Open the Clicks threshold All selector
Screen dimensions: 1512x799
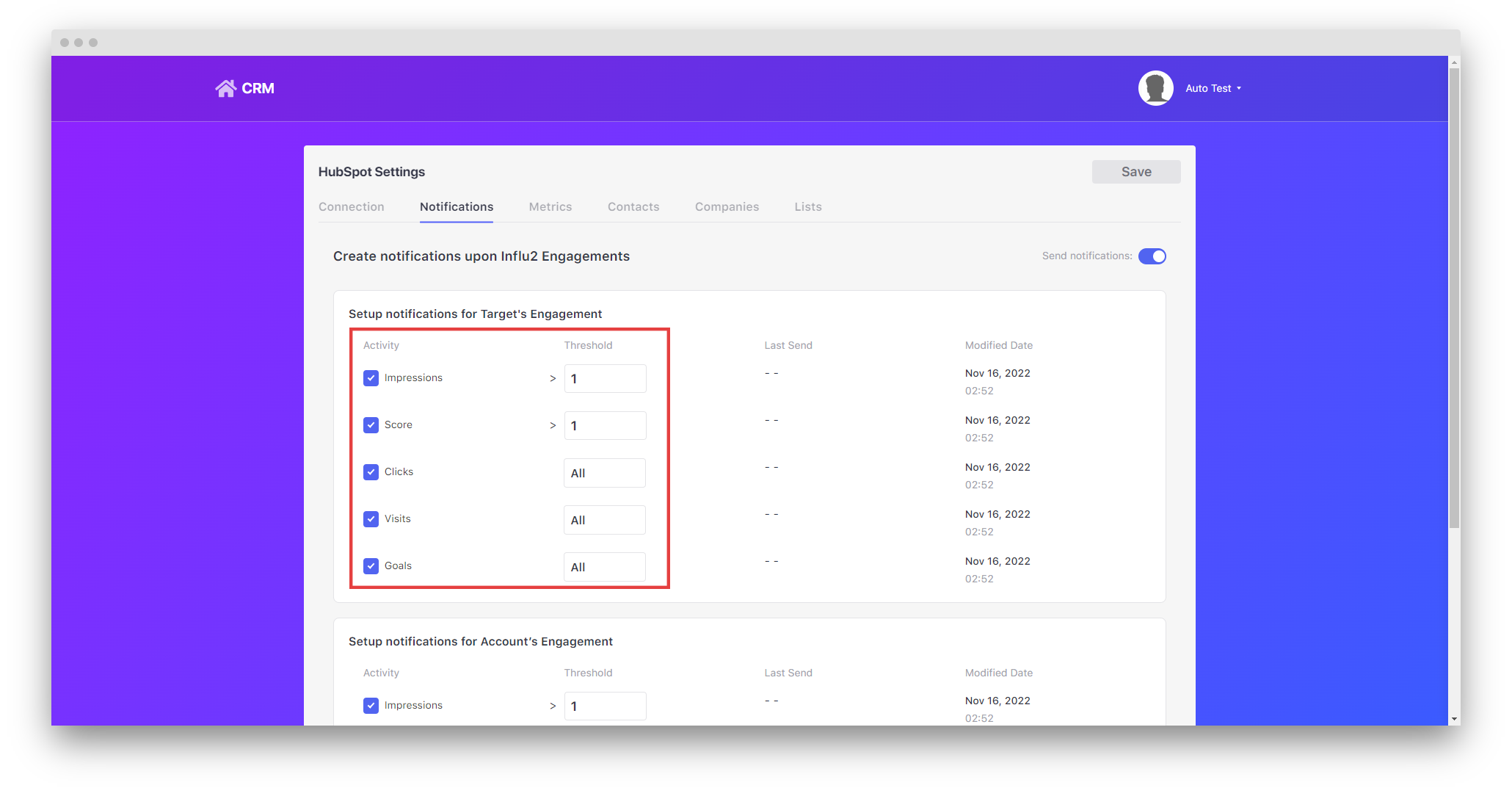pos(604,472)
